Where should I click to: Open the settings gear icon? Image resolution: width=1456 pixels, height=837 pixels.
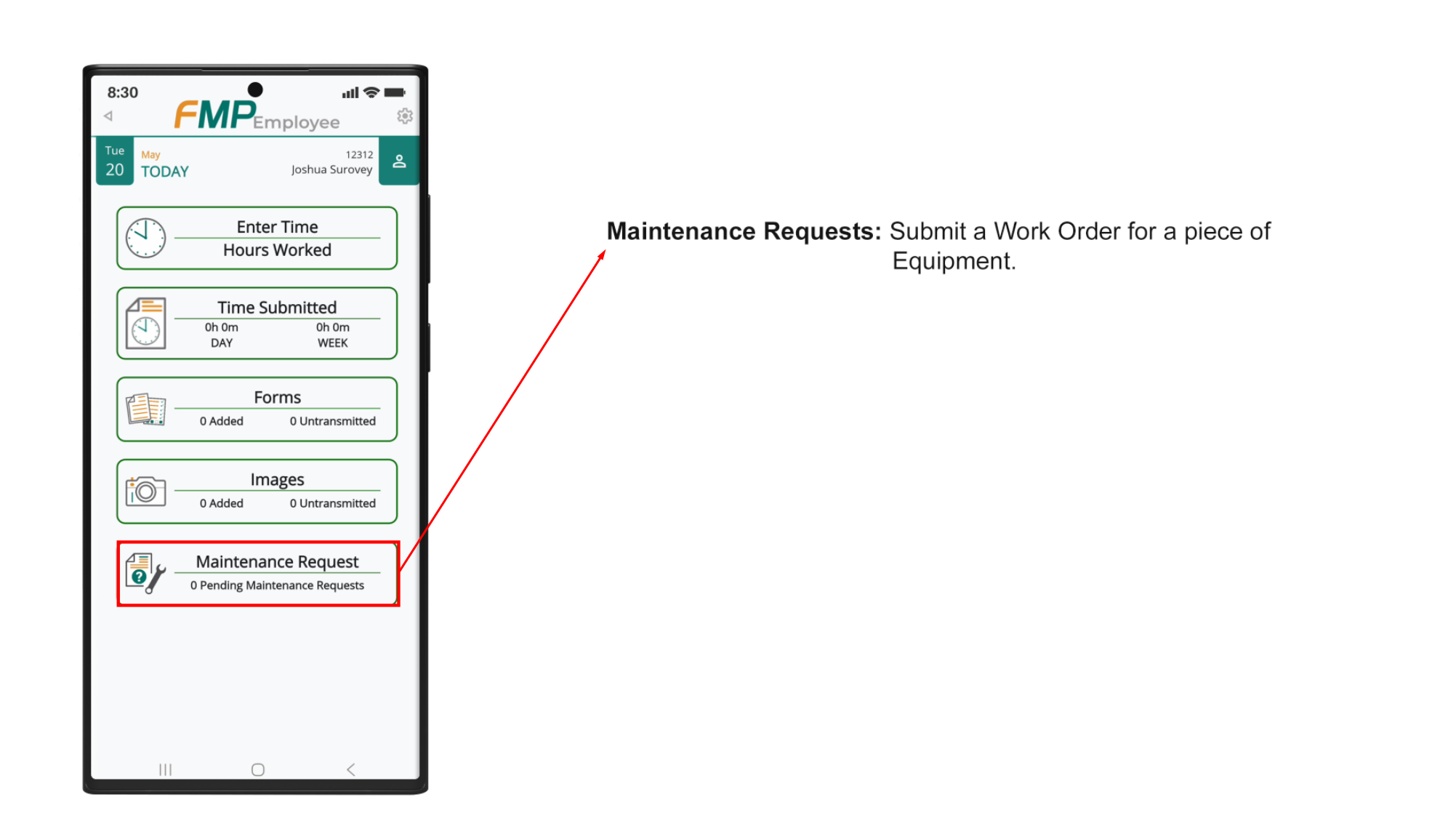click(404, 116)
